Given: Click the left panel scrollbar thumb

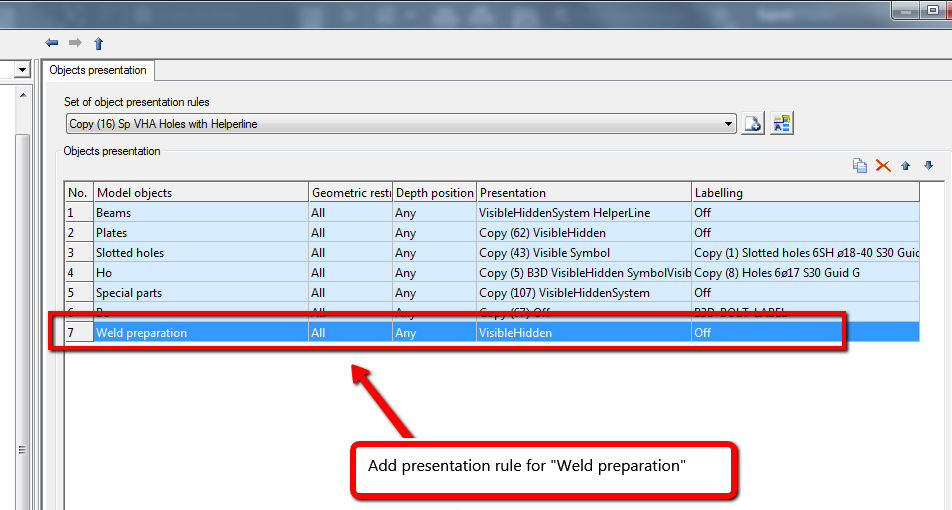Looking at the screenshot, I should 22,322.
